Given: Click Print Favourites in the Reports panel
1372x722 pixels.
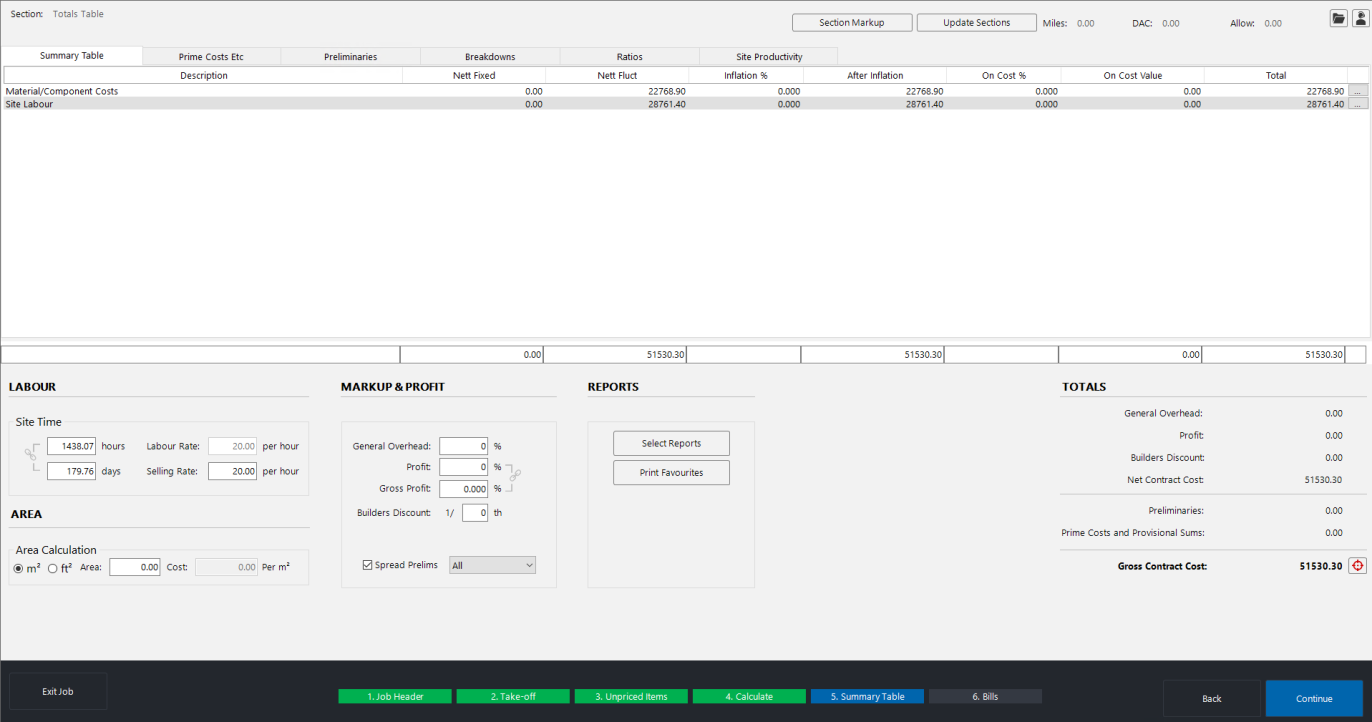Looking at the screenshot, I should tap(671, 472).
